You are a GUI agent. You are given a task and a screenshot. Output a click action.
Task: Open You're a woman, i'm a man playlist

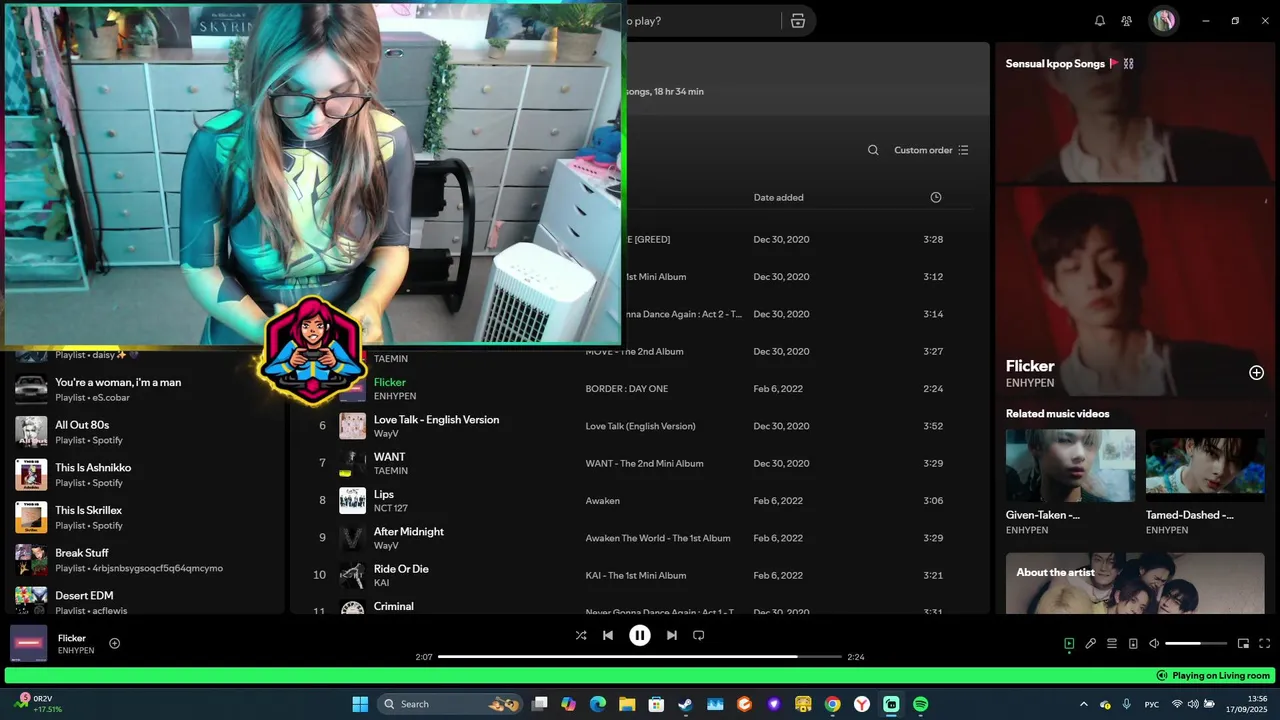146,389
